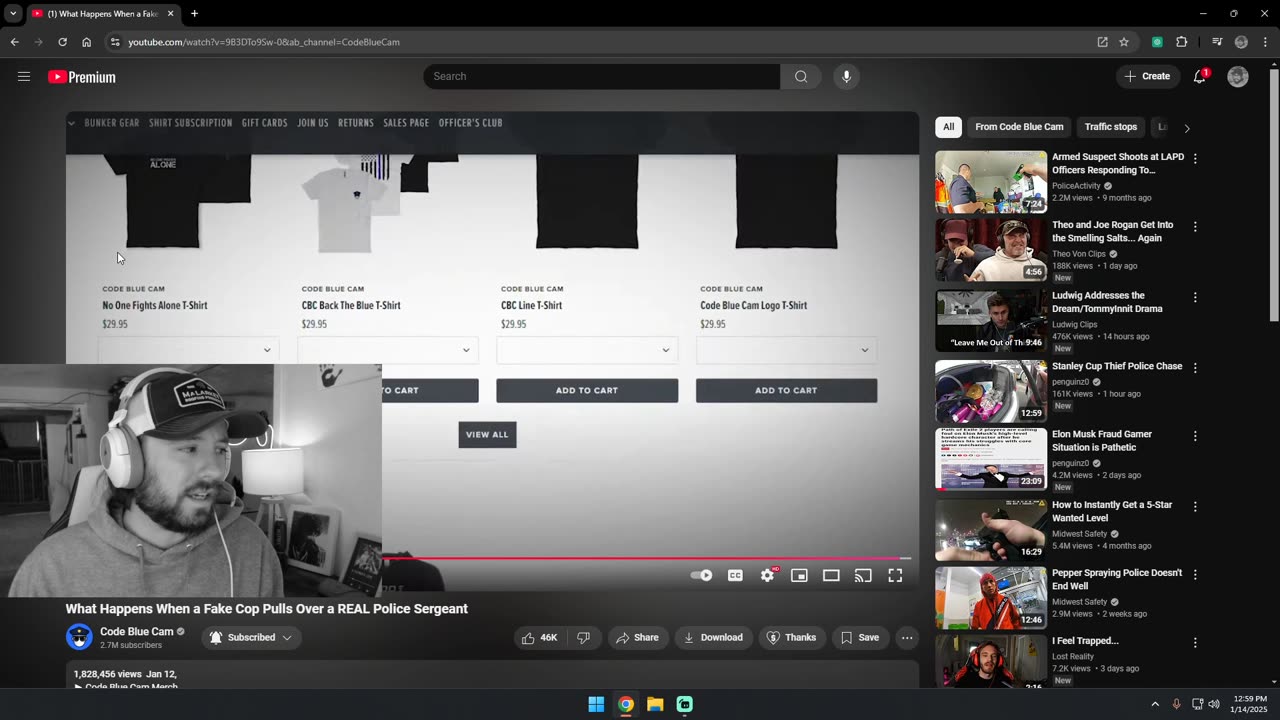Open SHIRT SUBSCRIPTION menu item
Image resolution: width=1280 pixels, height=720 pixels.
(x=190, y=123)
